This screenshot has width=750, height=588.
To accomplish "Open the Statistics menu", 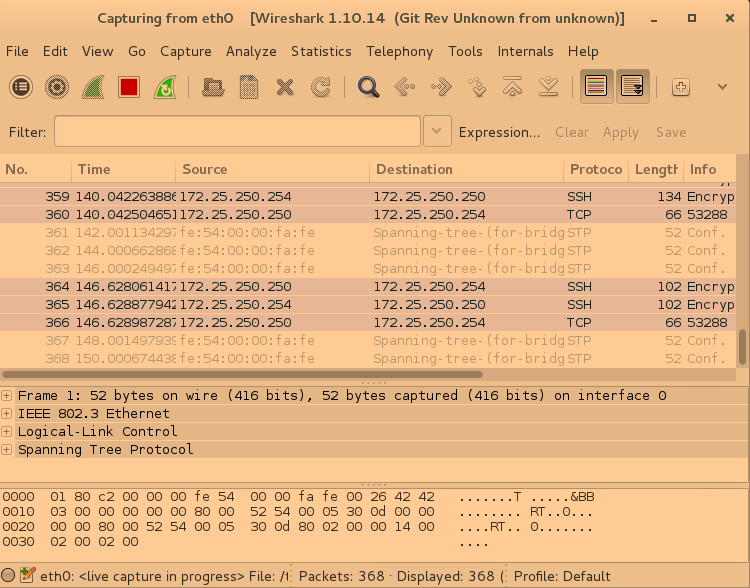I will [321, 51].
